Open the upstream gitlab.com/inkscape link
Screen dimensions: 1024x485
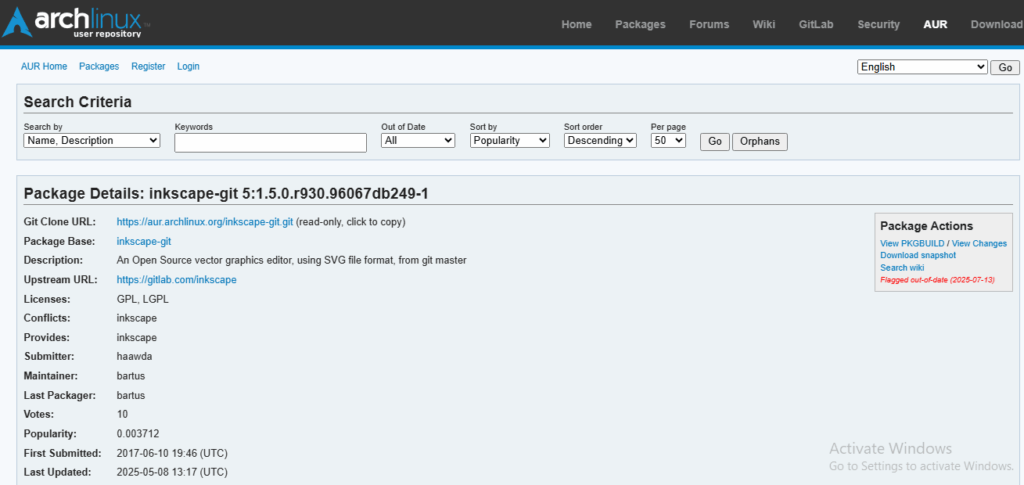click(176, 280)
